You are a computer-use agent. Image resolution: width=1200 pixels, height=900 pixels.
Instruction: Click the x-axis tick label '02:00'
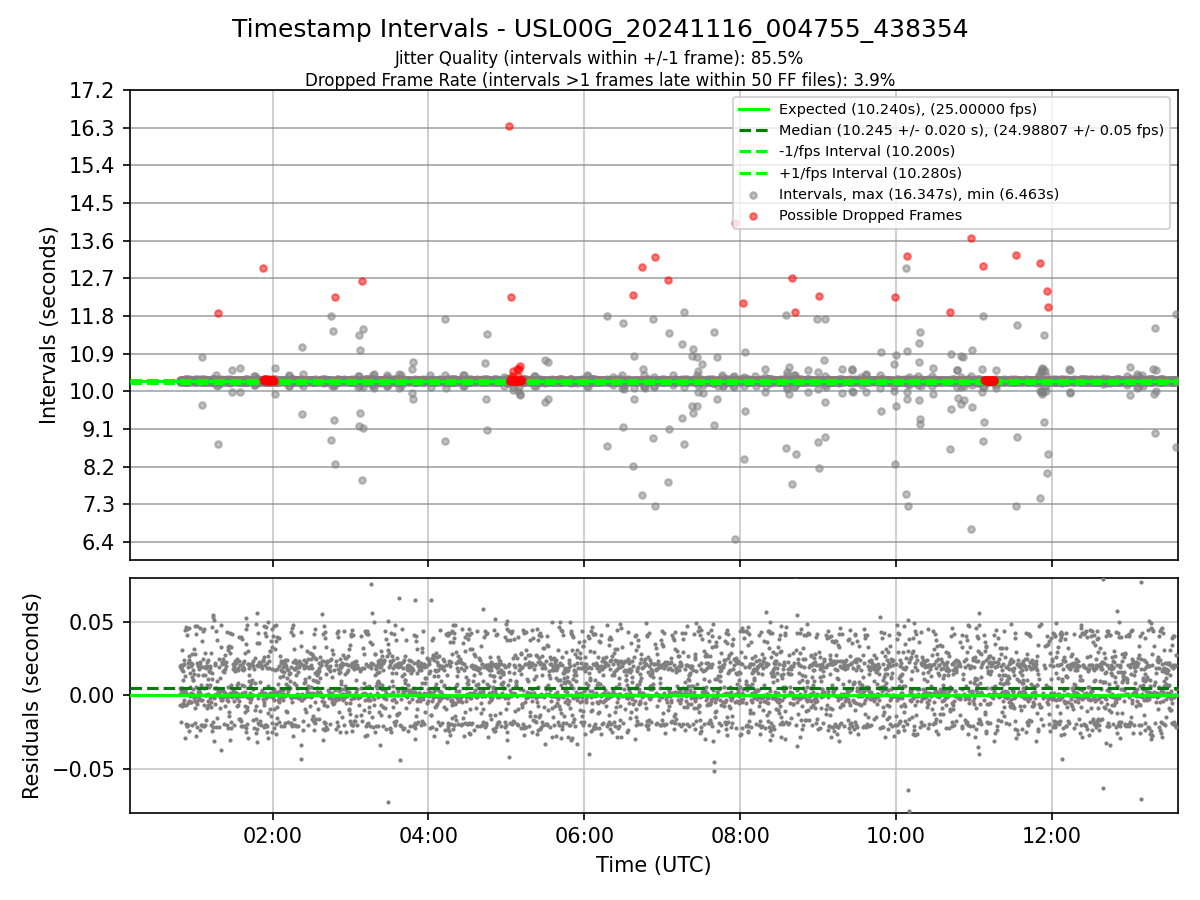(273, 833)
